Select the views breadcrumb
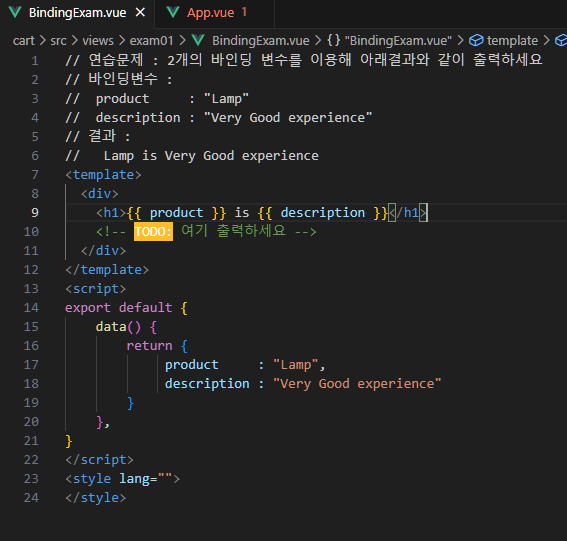 pyautogui.click(x=98, y=41)
